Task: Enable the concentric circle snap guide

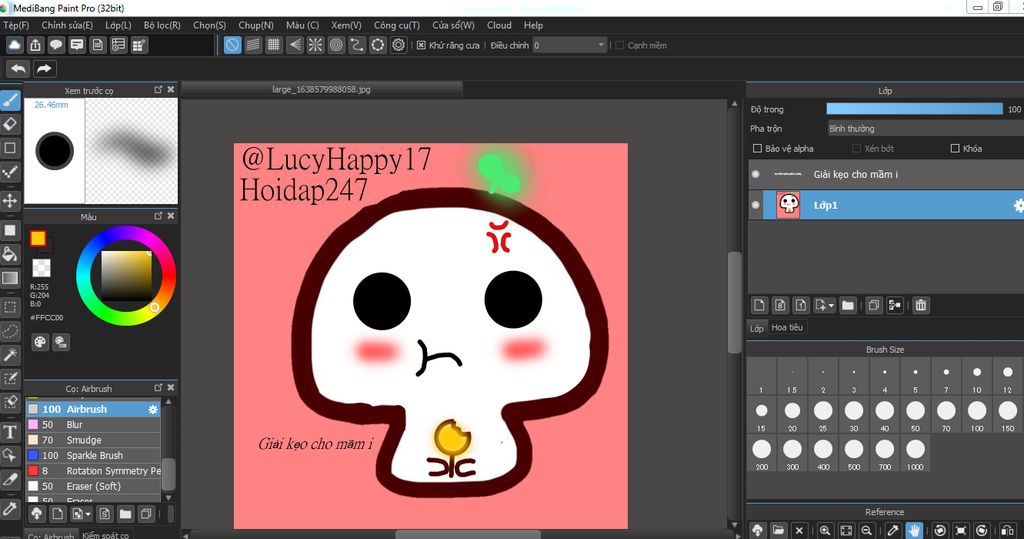Action: click(x=336, y=45)
